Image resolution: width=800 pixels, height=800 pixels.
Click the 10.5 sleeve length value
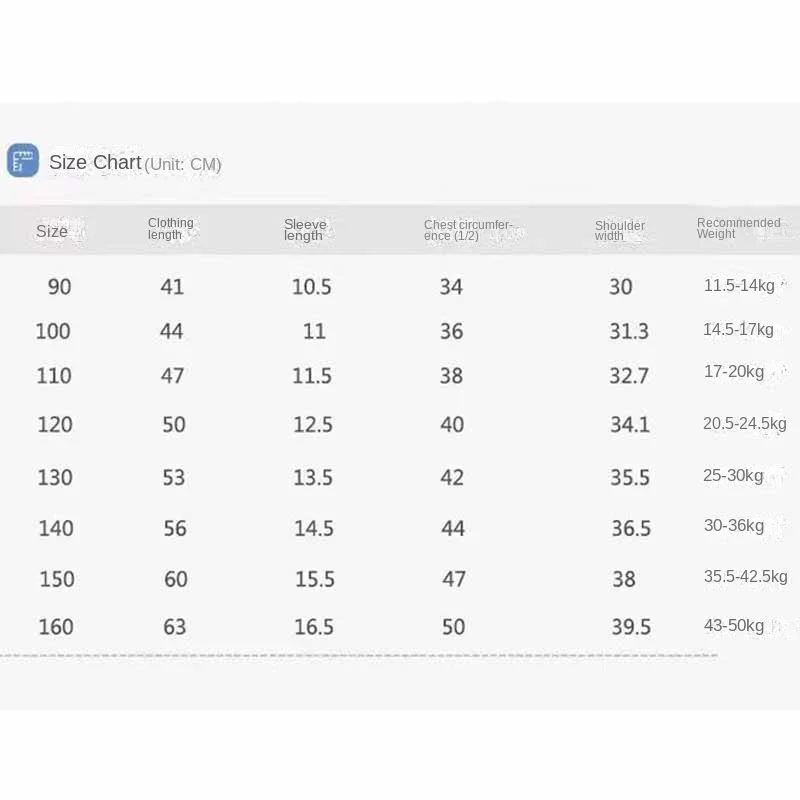[312, 287]
